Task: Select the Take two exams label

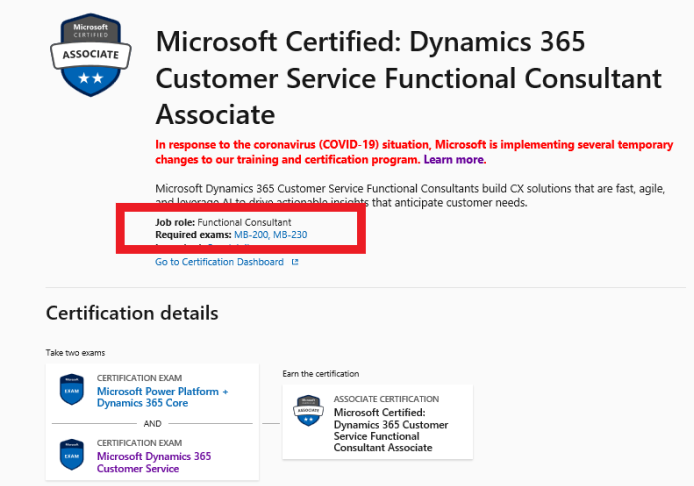Action: (x=75, y=353)
